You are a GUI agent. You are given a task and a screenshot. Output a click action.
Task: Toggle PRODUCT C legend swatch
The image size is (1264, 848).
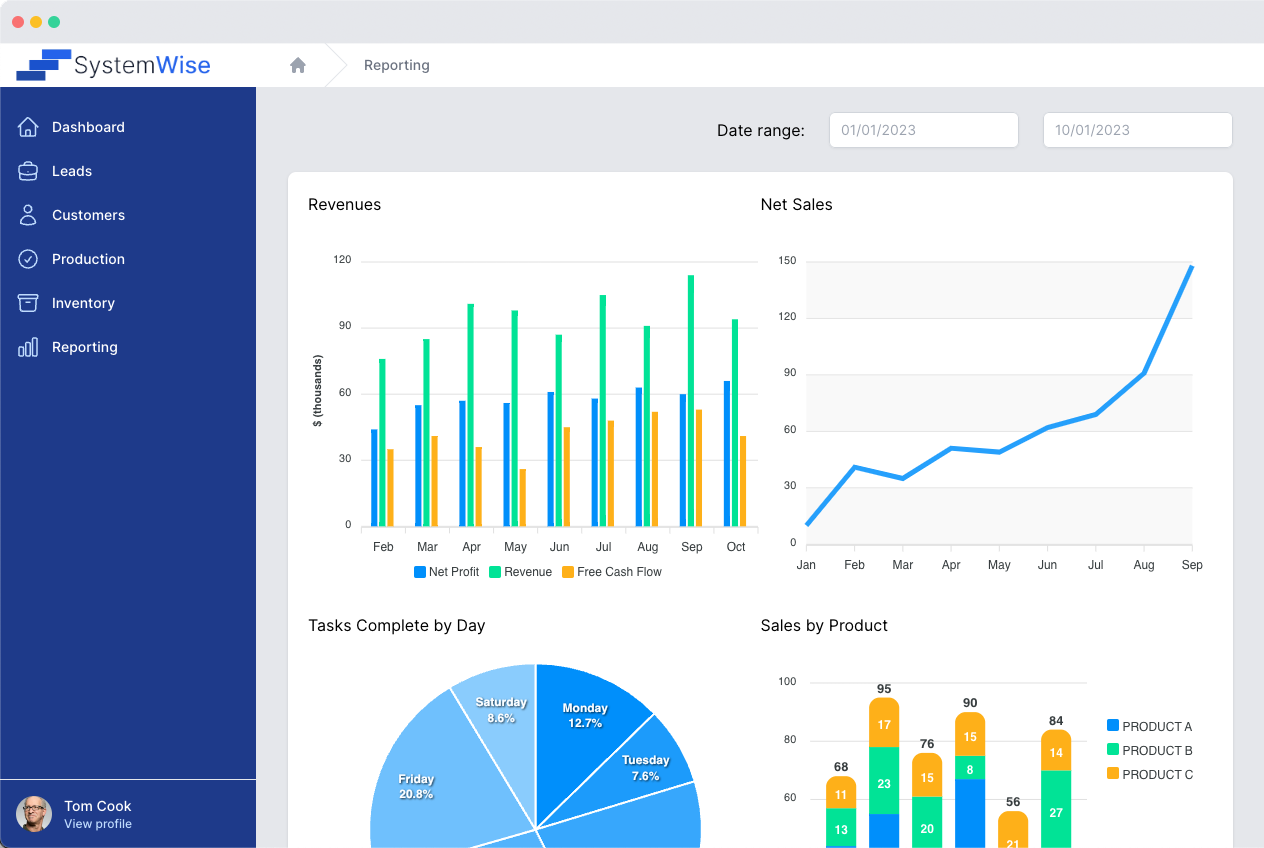(1113, 774)
